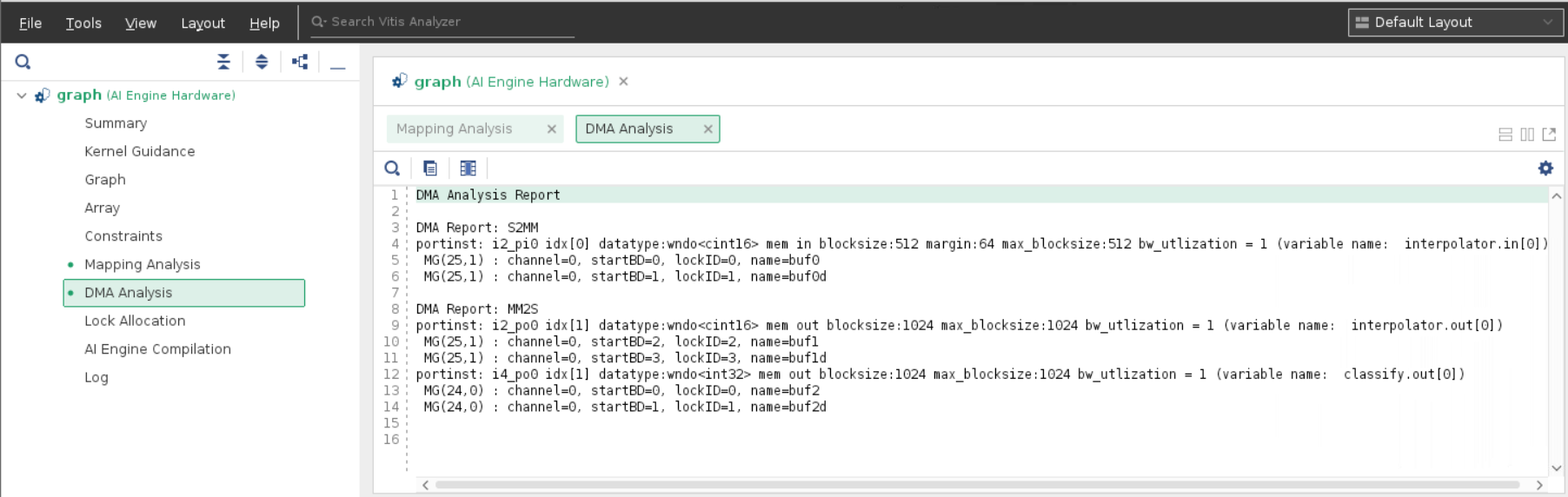This screenshot has width=1568, height=497.
Task: Open the Summary report item
Action: click(x=116, y=123)
